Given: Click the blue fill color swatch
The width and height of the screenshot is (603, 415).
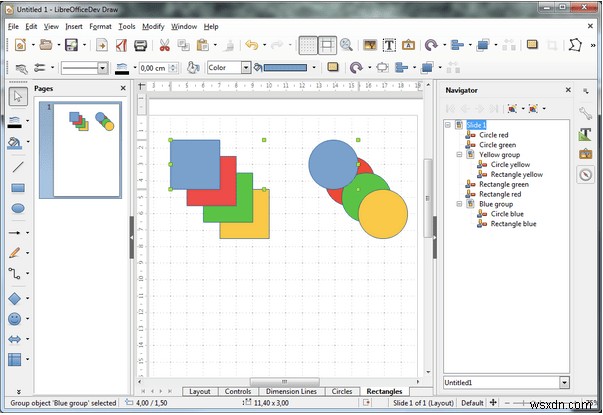Looking at the screenshot, I should click(285, 68).
